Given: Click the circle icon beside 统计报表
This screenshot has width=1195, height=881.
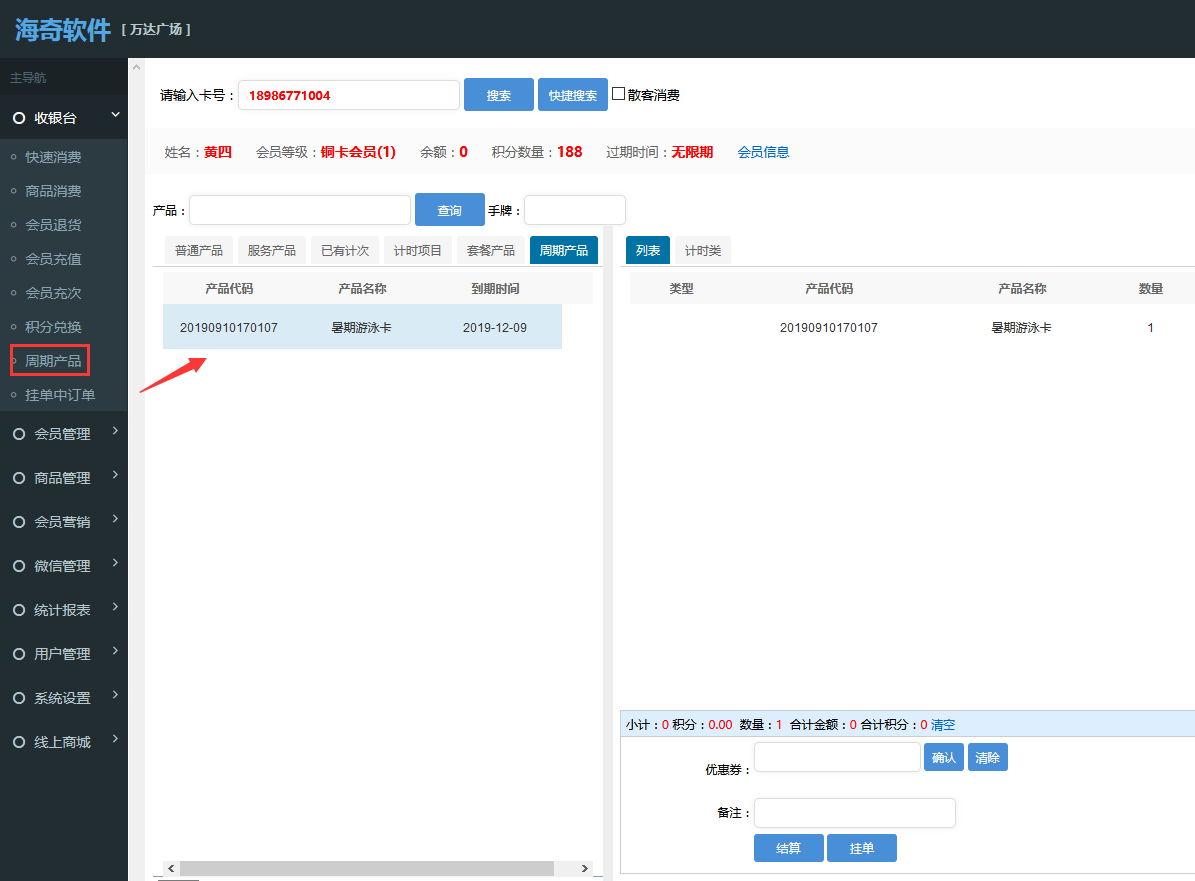Looking at the screenshot, I should [18, 610].
